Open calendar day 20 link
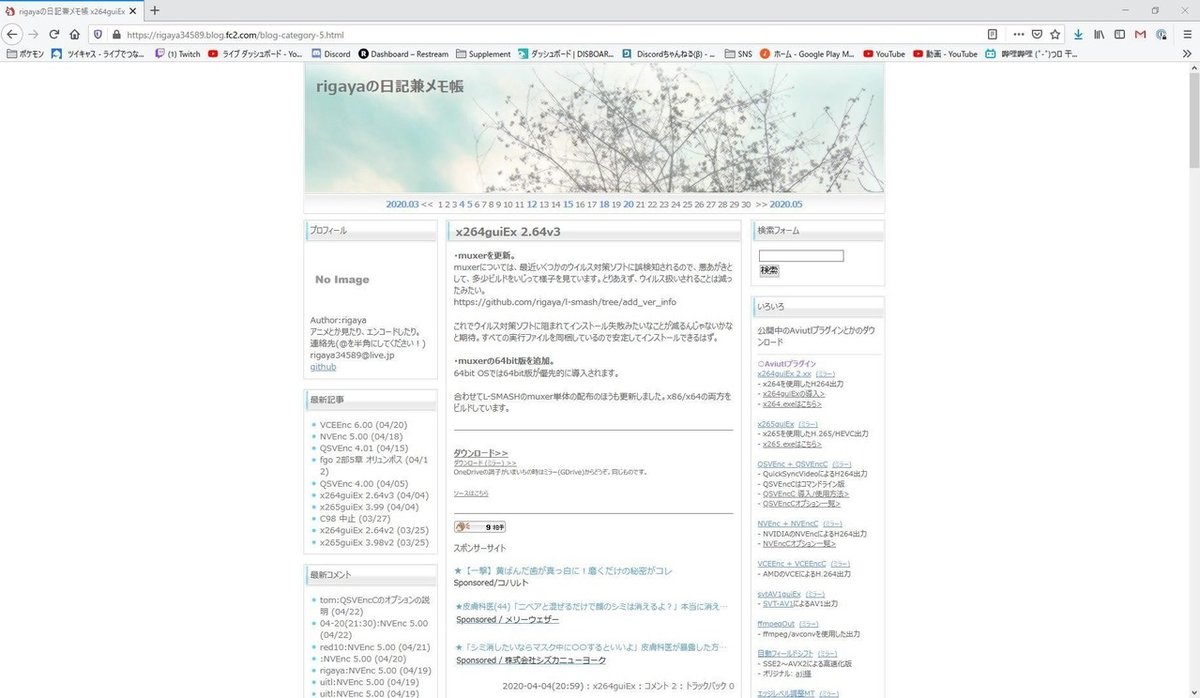The width and height of the screenshot is (1200, 698). coord(628,204)
